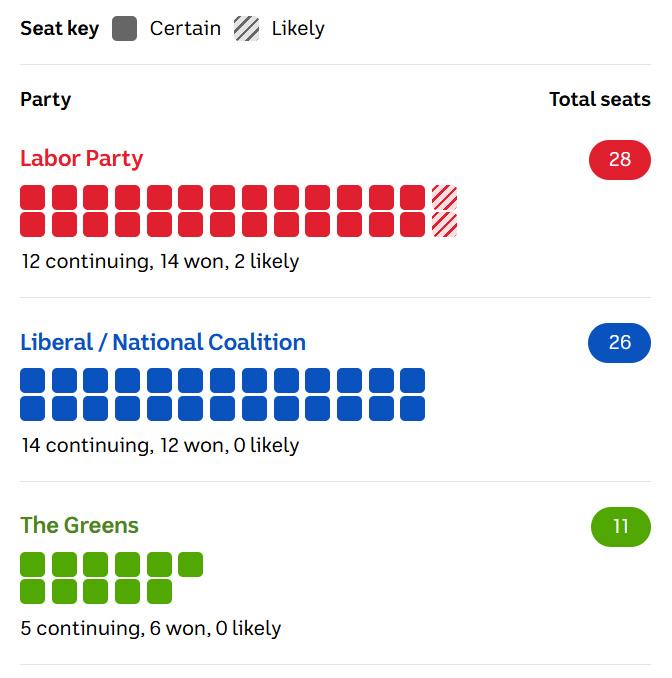Screen dimensions: 672x678
Task: Click the '12 continuing, 14 won, 2 likely' text
Action: coord(160,262)
